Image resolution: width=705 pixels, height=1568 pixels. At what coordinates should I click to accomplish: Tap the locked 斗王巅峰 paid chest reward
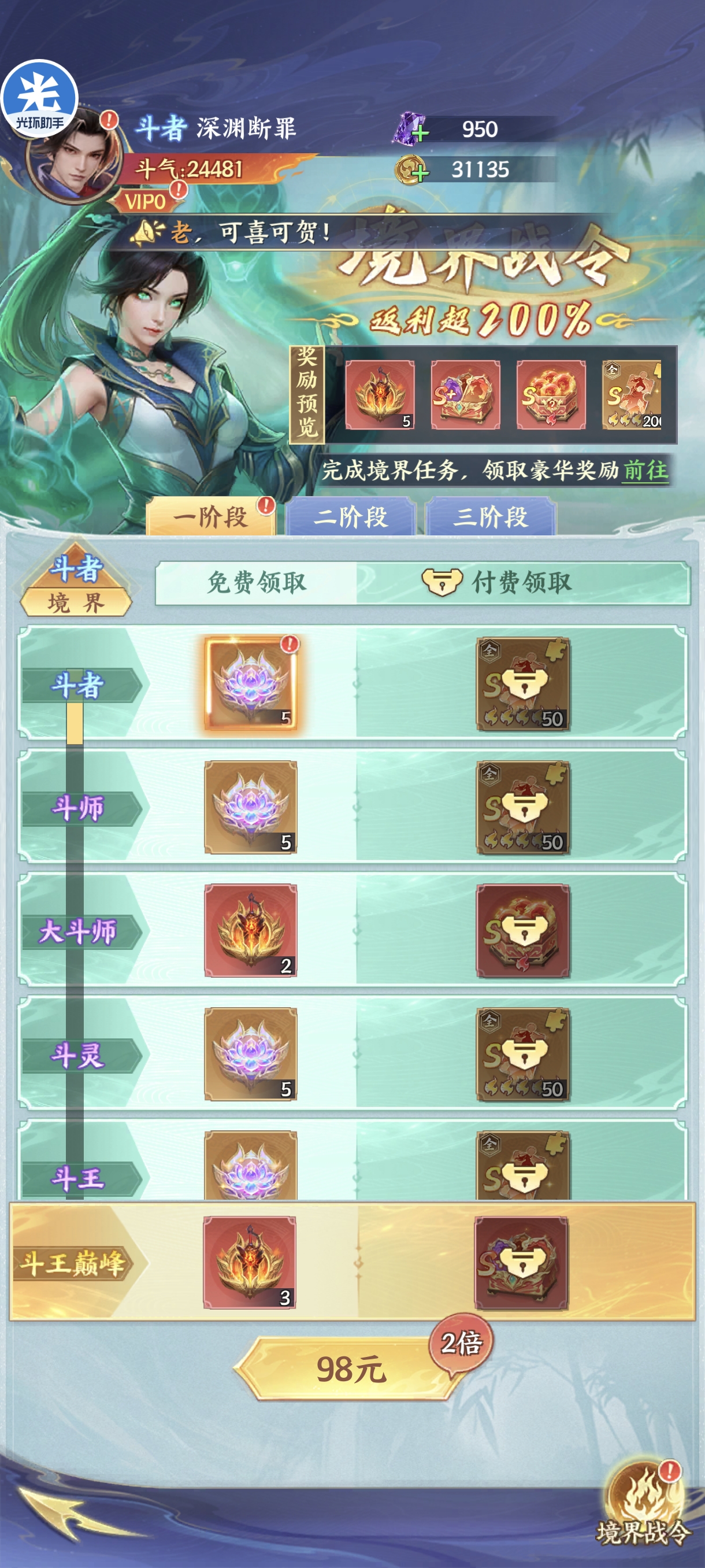pos(521,1262)
